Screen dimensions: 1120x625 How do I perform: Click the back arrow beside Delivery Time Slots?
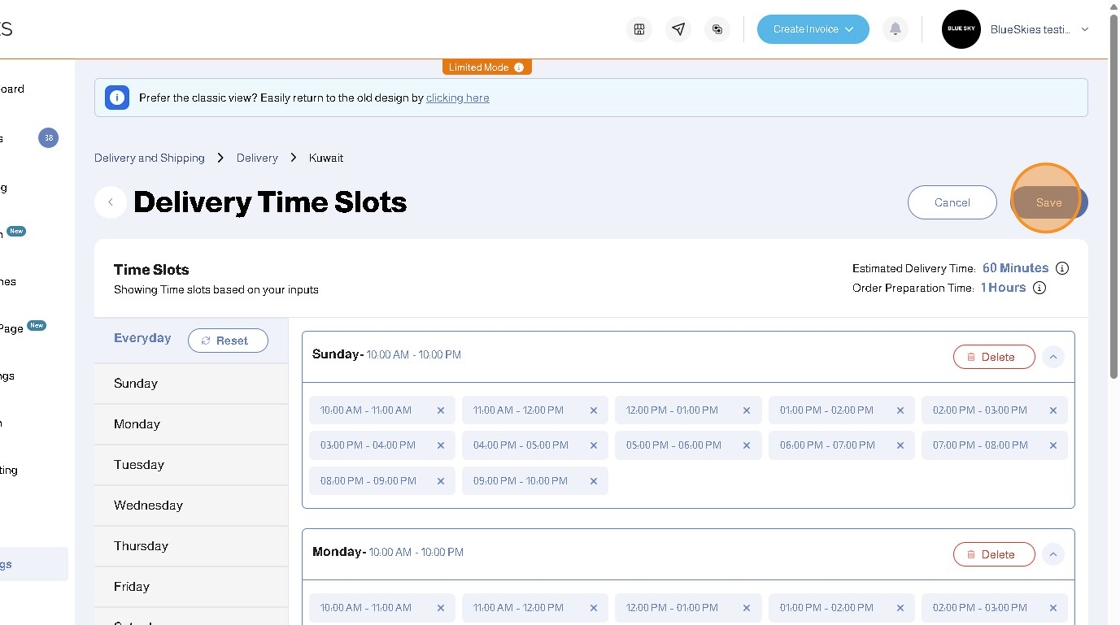[x=111, y=202]
